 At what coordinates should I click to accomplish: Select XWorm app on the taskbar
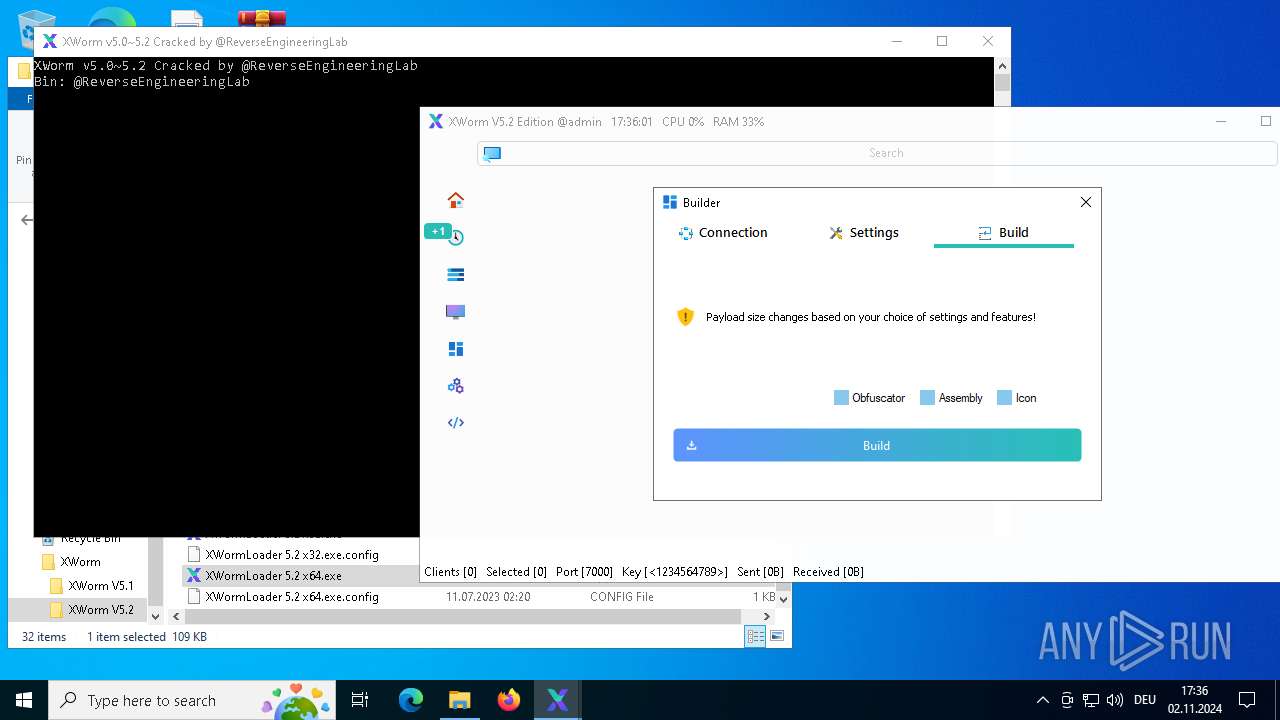click(557, 700)
